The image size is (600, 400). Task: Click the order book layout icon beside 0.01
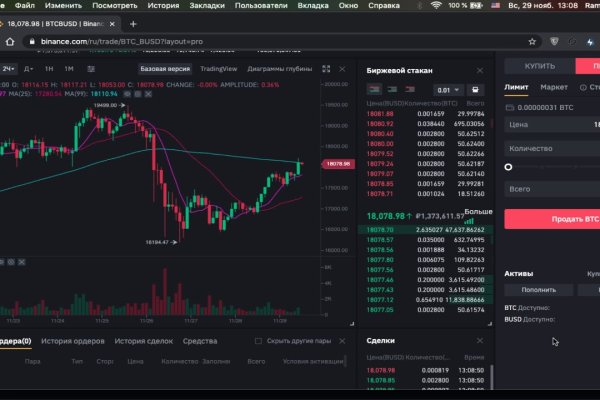(476, 89)
